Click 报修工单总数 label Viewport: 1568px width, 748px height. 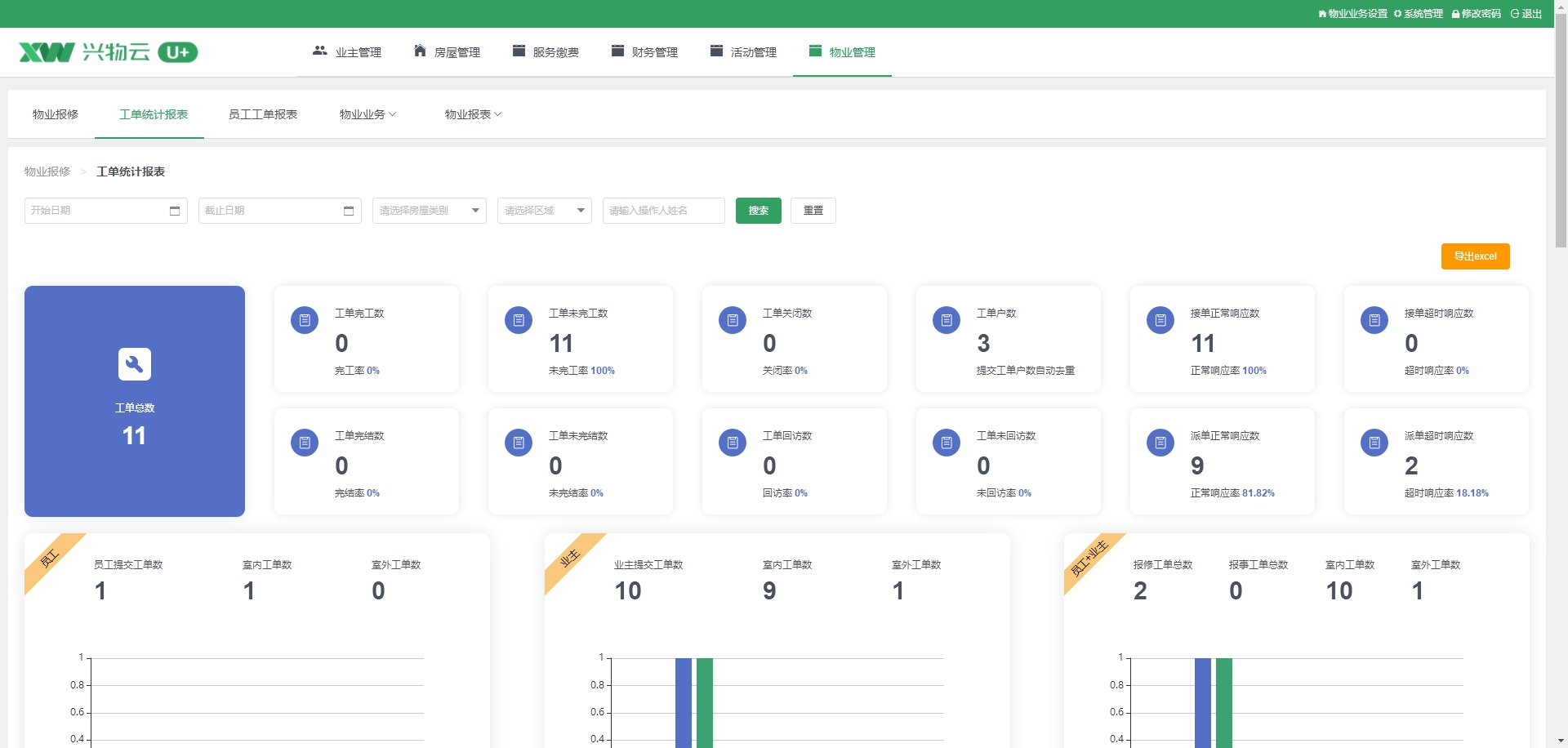pos(1163,565)
